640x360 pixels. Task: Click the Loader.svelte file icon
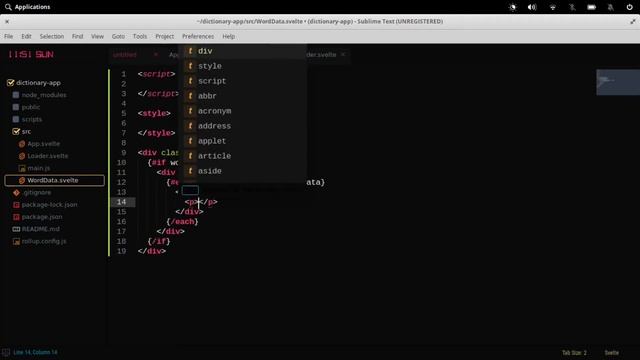click(x=22, y=156)
